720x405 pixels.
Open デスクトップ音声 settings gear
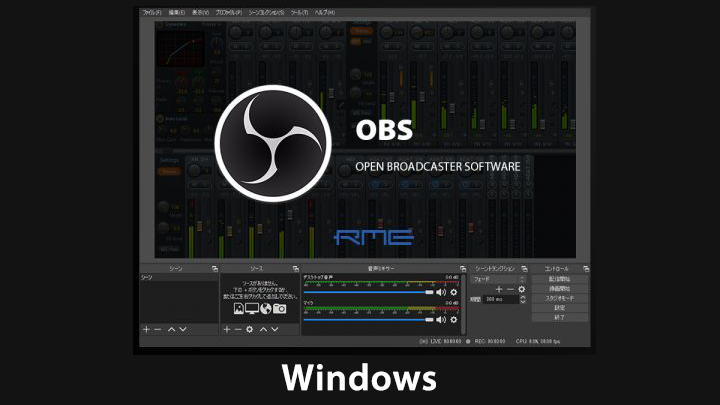(454, 292)
